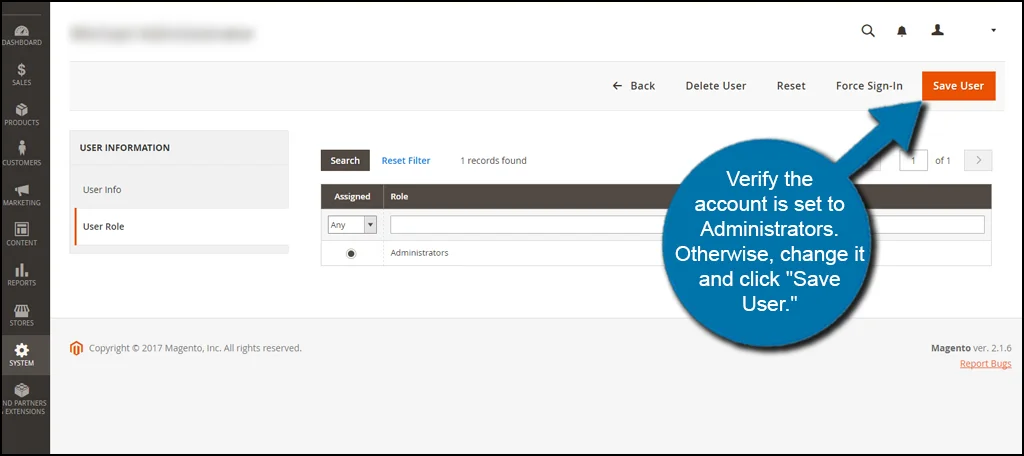Click the Report Bugs link

985,363
